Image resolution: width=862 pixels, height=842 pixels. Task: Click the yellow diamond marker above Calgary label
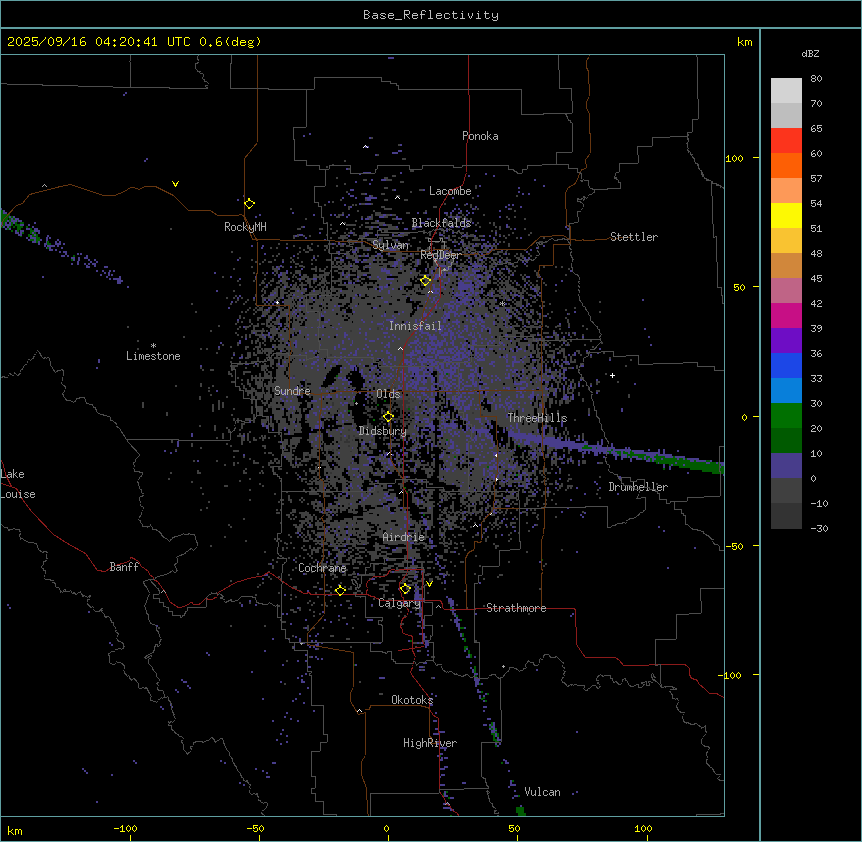(x=405, y=589)
